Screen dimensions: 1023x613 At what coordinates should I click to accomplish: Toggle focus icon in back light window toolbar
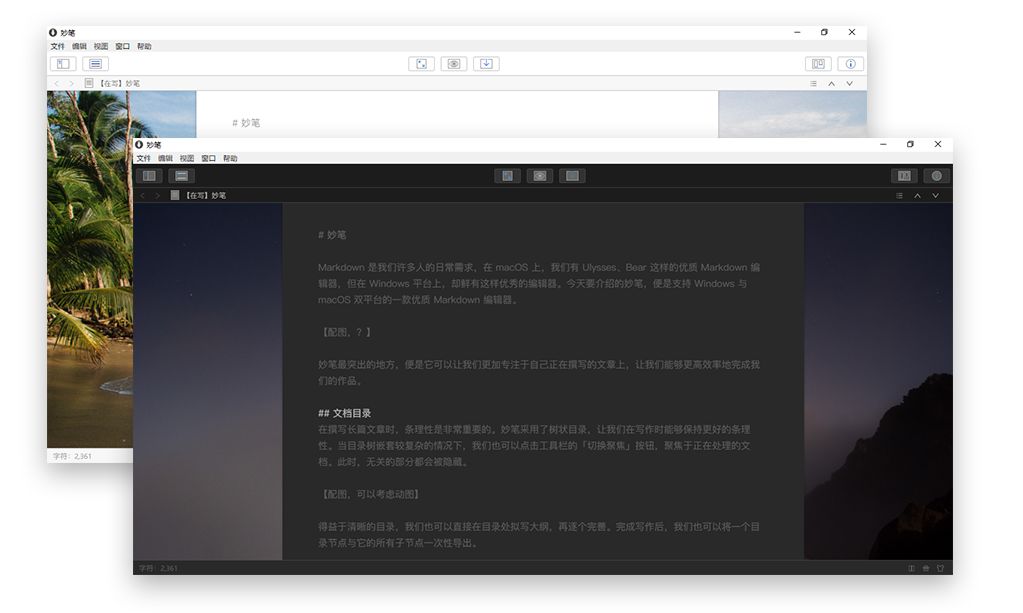tap(421, 64)
